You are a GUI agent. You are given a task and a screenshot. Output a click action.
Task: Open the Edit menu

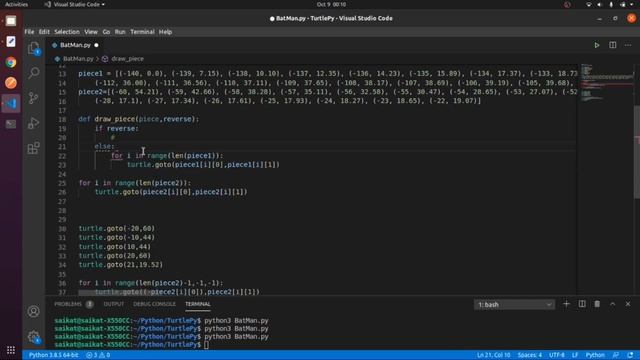pyautogui.click(x=44, y=32)
